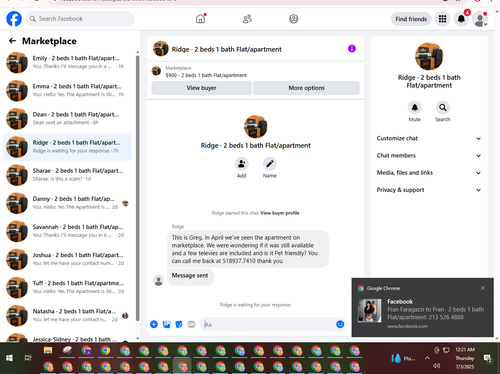Open the notifications bell in header
Image resolution: width=500 pixels, height=374 pixels.
[x=461, y=19]
